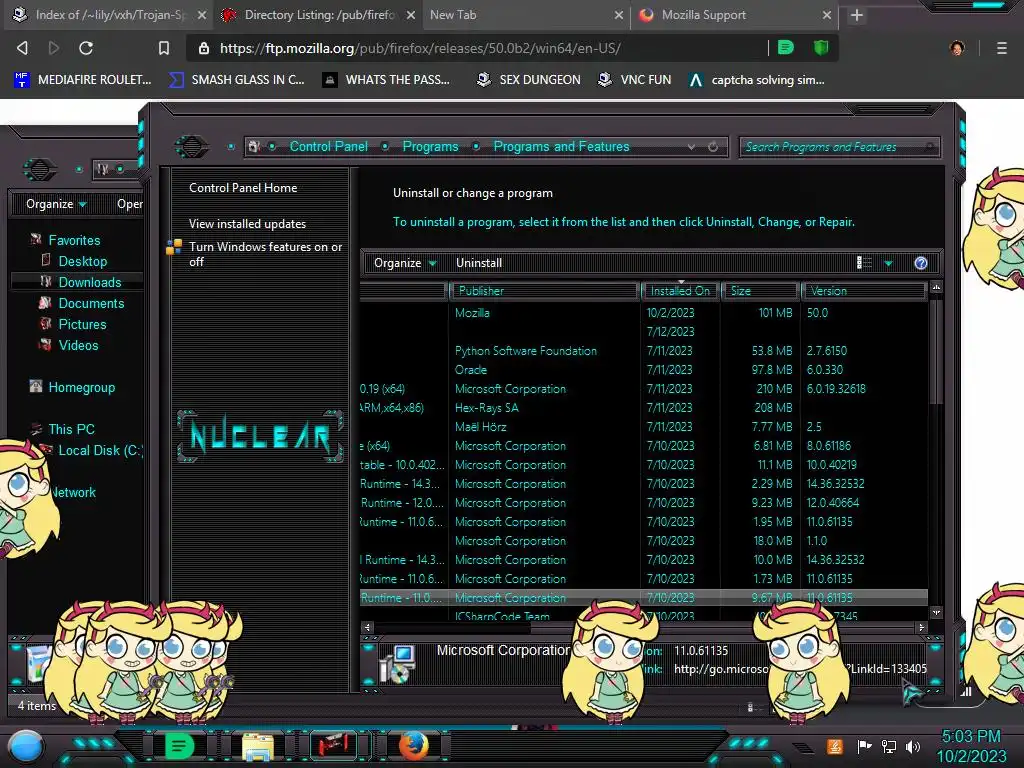The image size is (1024, 768).
Task: Click the Windows Start orb
Action: pyautogui.click(x=26, y=746)
